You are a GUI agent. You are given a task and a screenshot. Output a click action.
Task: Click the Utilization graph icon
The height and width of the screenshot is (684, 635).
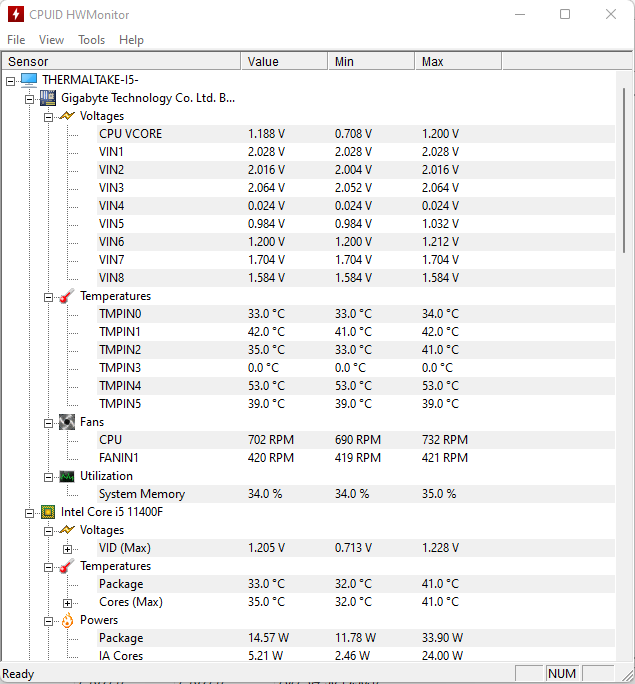67,476
